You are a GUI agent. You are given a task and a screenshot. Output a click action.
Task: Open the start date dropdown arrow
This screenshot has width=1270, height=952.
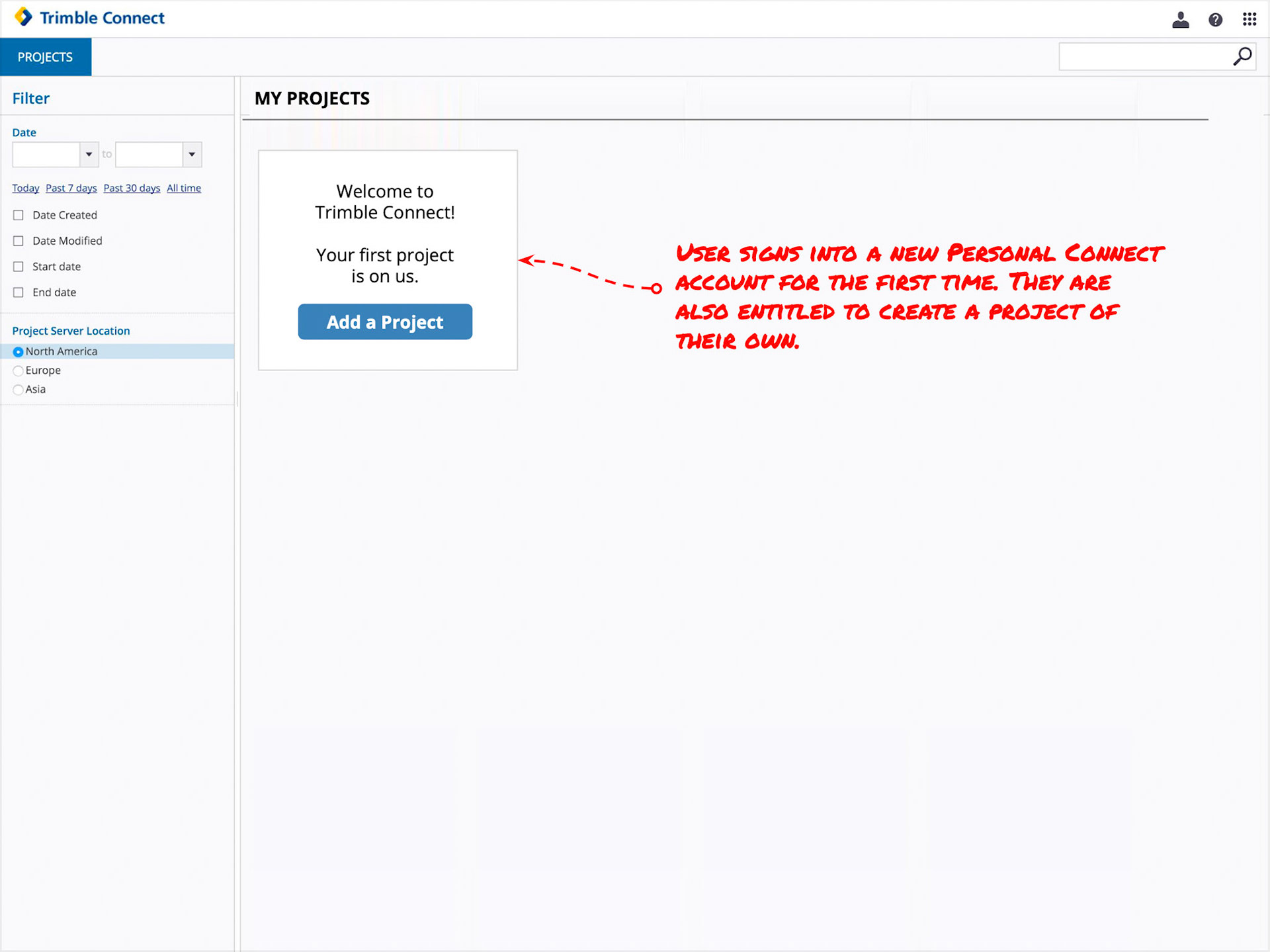pyautogui.click(x=89, y=155)
